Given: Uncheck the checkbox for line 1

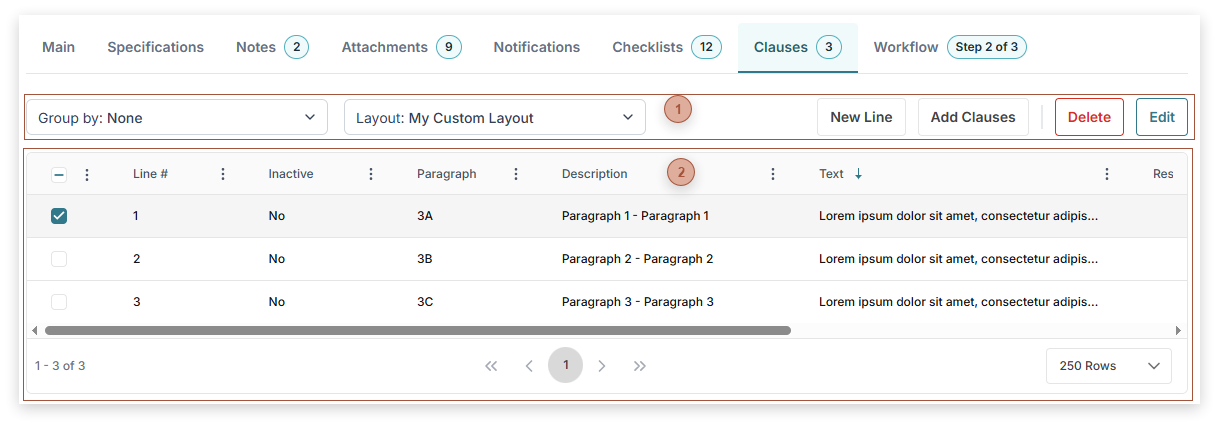Looking at the screenshot, I should (x=59, y=216).
